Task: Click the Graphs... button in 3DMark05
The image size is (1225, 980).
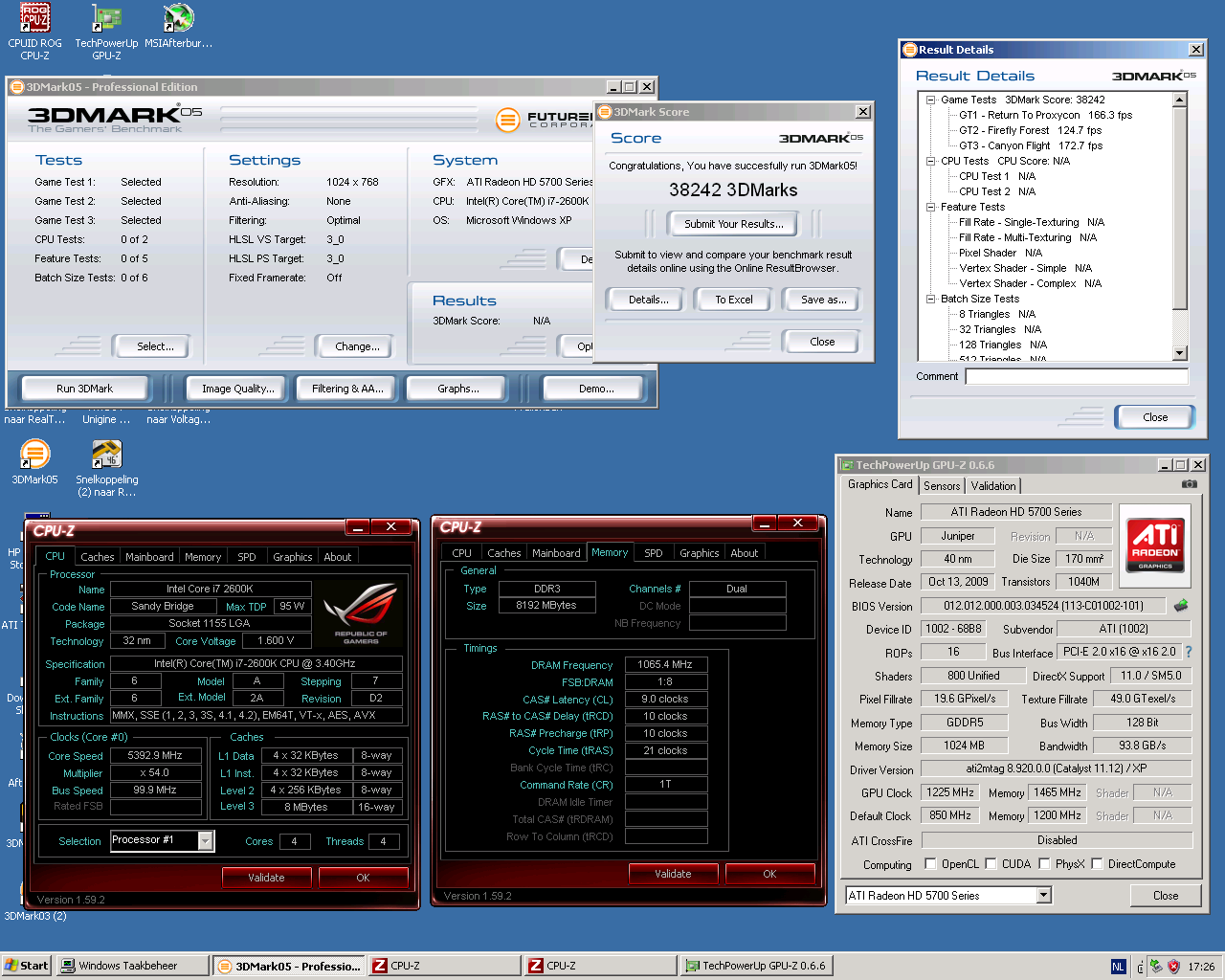Action: coord(458,389)
